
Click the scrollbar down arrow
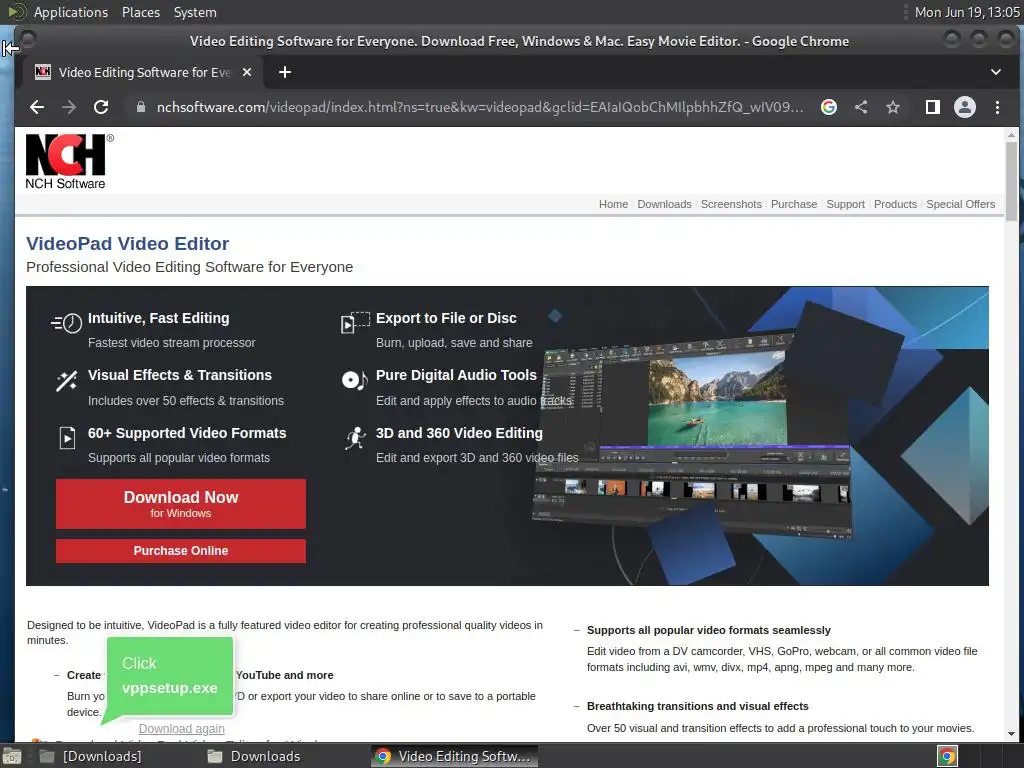pos(1011,734)
